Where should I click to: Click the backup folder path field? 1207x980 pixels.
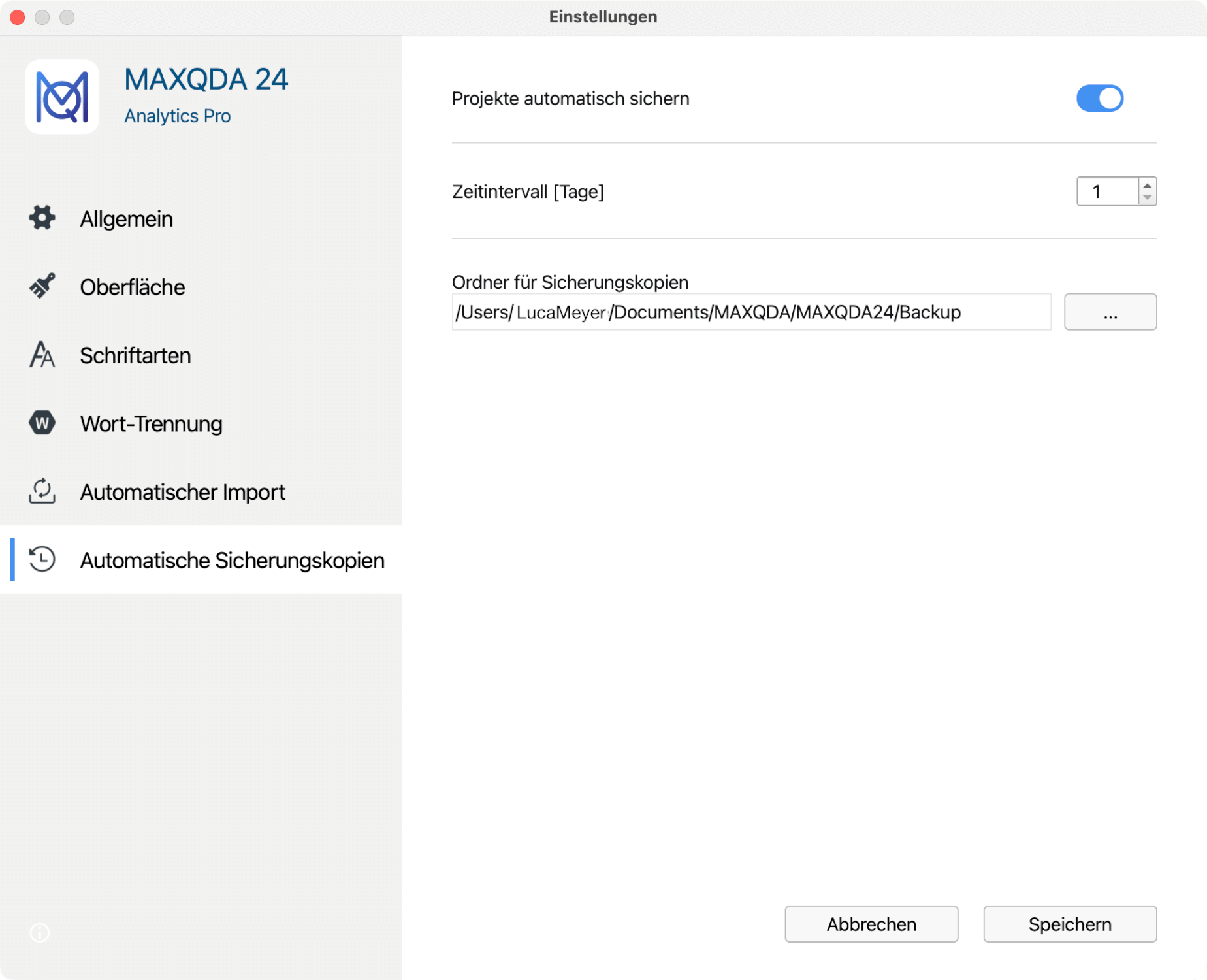coord(751,312)
